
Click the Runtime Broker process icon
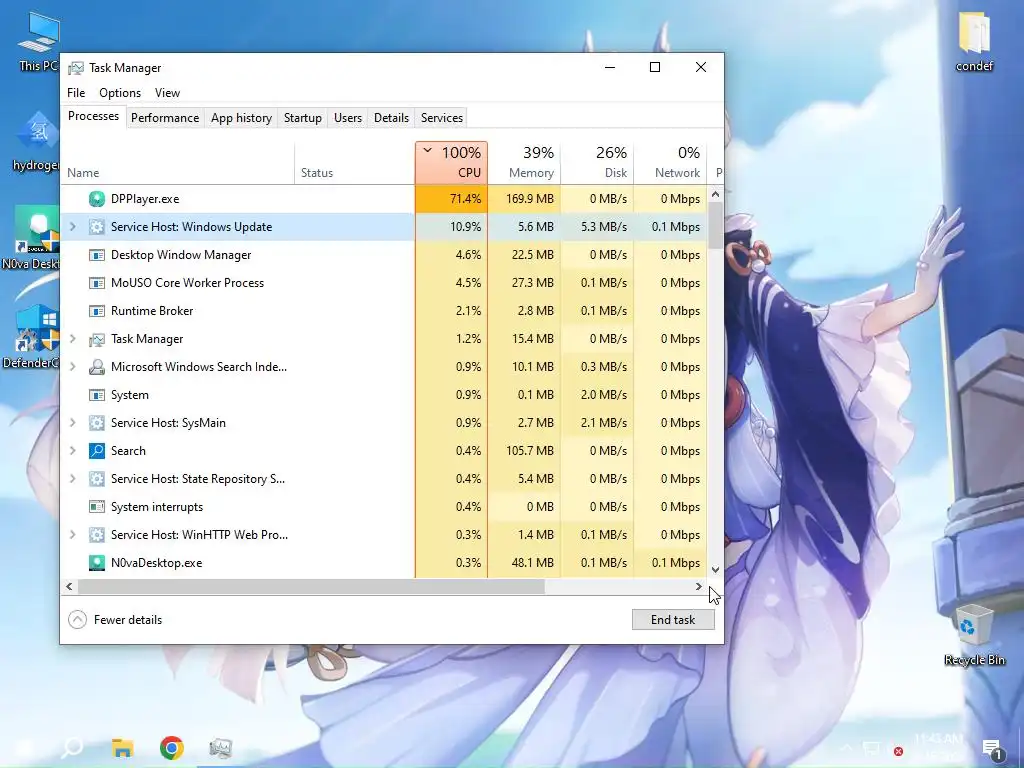pyautogui.click(x=97, y=312)
